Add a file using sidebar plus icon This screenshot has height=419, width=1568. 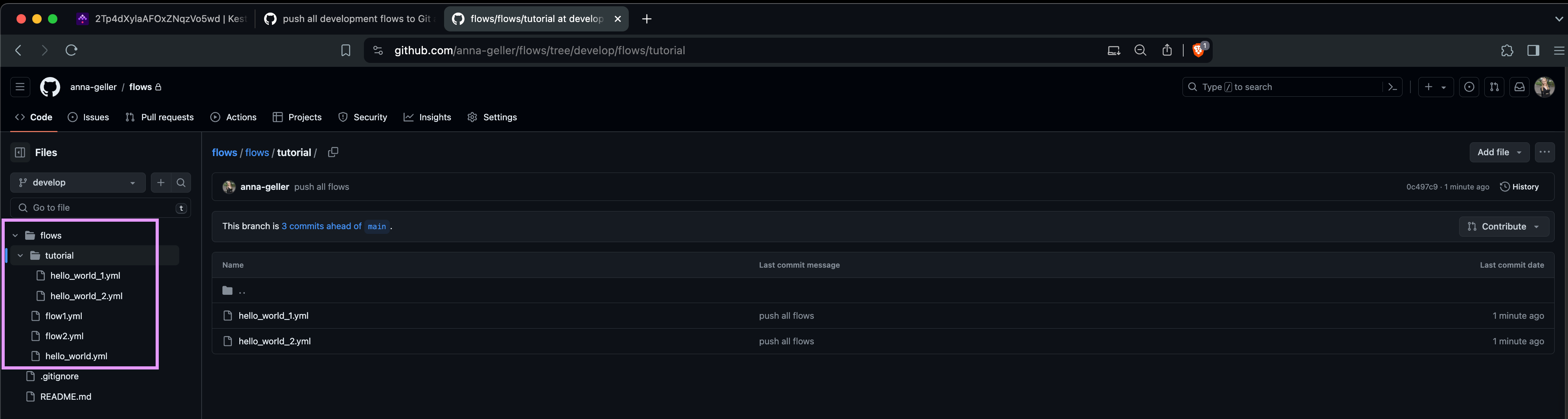pyautogui.click(x=161, y=183)
